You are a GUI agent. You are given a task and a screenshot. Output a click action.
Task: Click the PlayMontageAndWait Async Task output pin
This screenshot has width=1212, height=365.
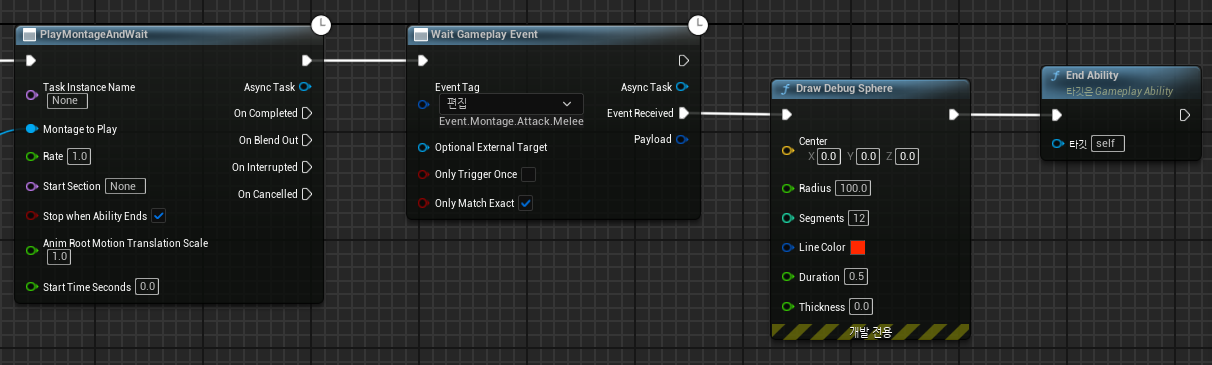tap(306, 87)
